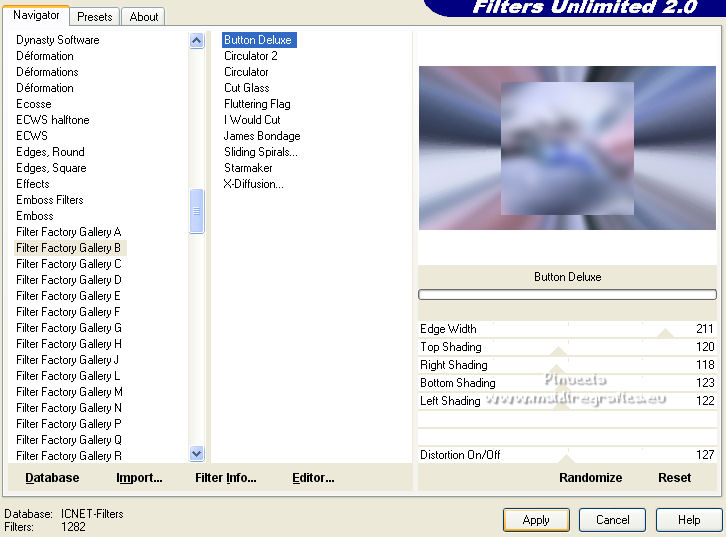Screen dimensions: 726x537
Task: Select Filter Factory Gallery F
Action: (x=69, y=312)
